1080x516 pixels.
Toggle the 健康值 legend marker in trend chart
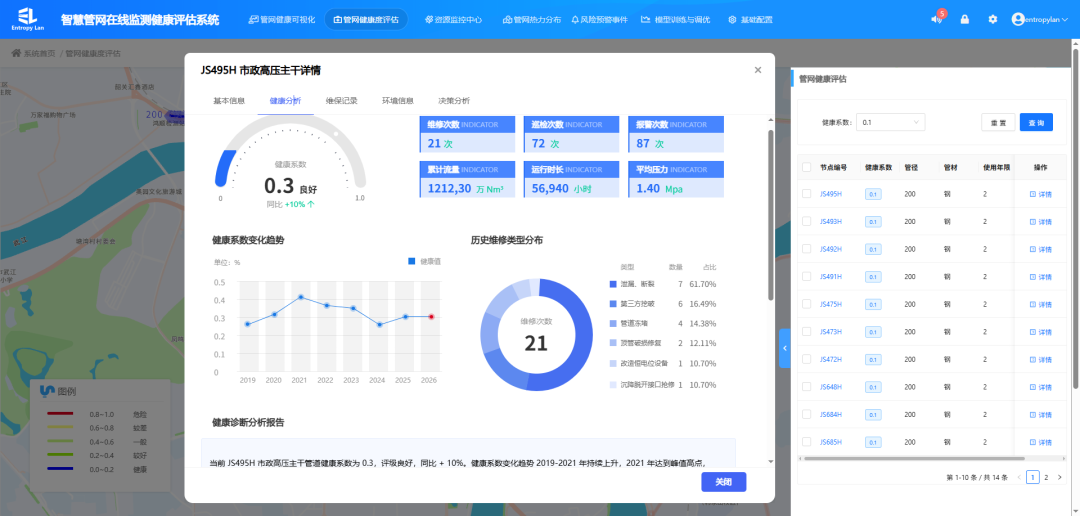tap(412, 261)
